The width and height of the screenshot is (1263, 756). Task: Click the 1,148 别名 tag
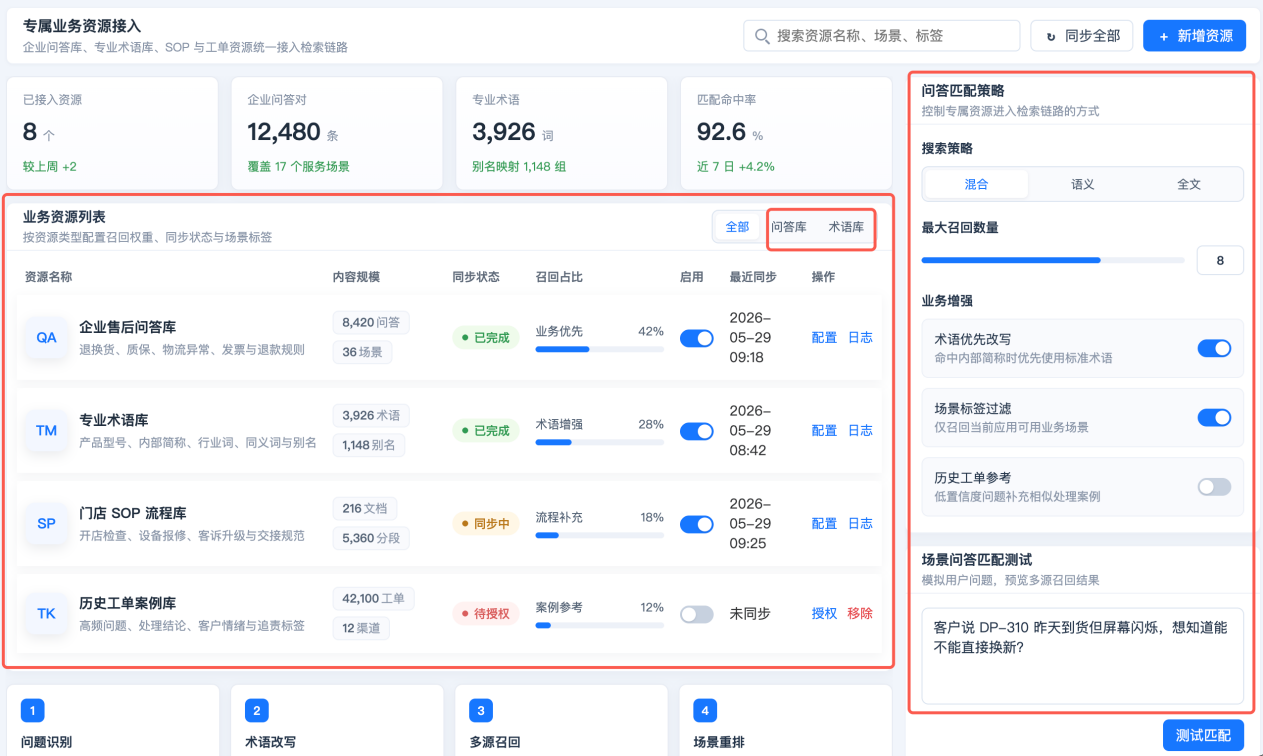pos(369,445)
